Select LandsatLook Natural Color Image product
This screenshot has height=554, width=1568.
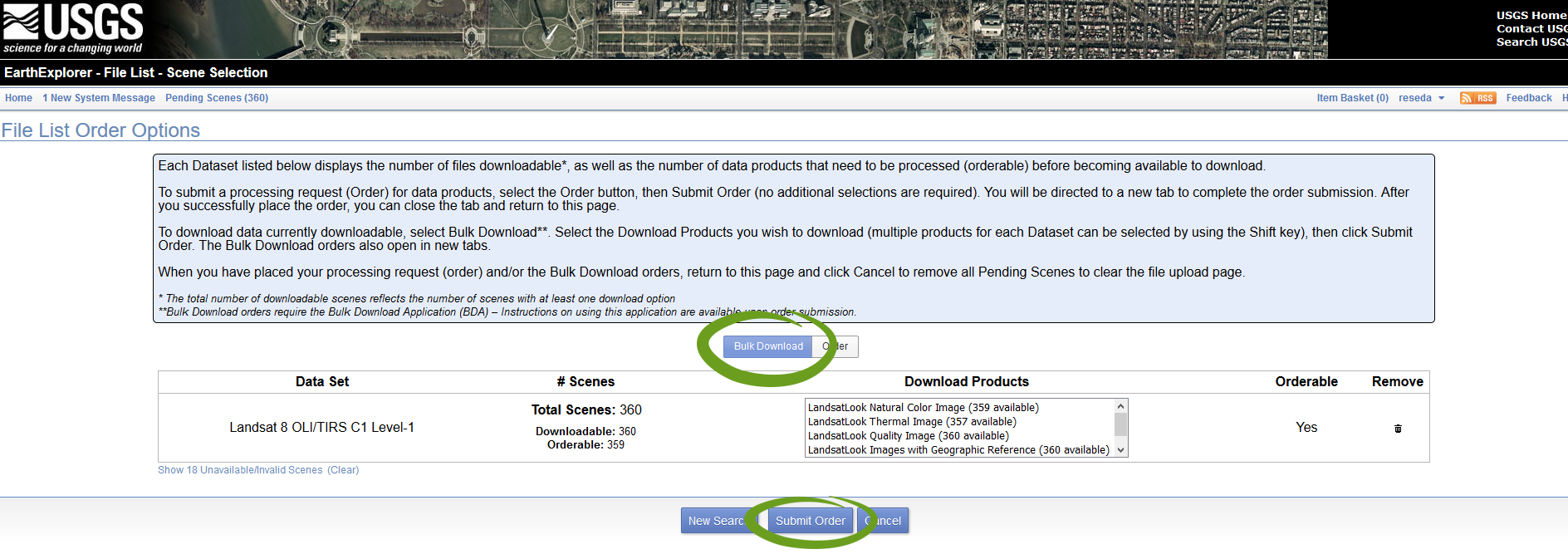(x=923, y=408)
